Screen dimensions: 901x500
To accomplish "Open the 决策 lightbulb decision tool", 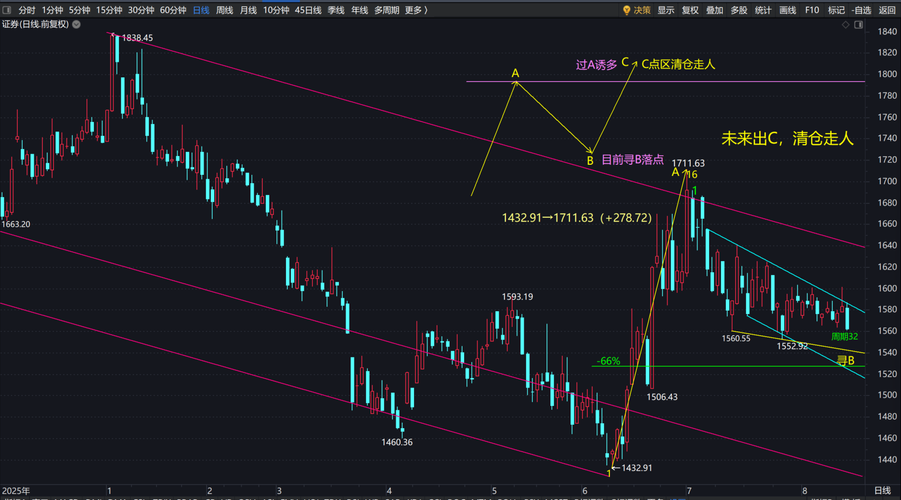I will [637, 10].
